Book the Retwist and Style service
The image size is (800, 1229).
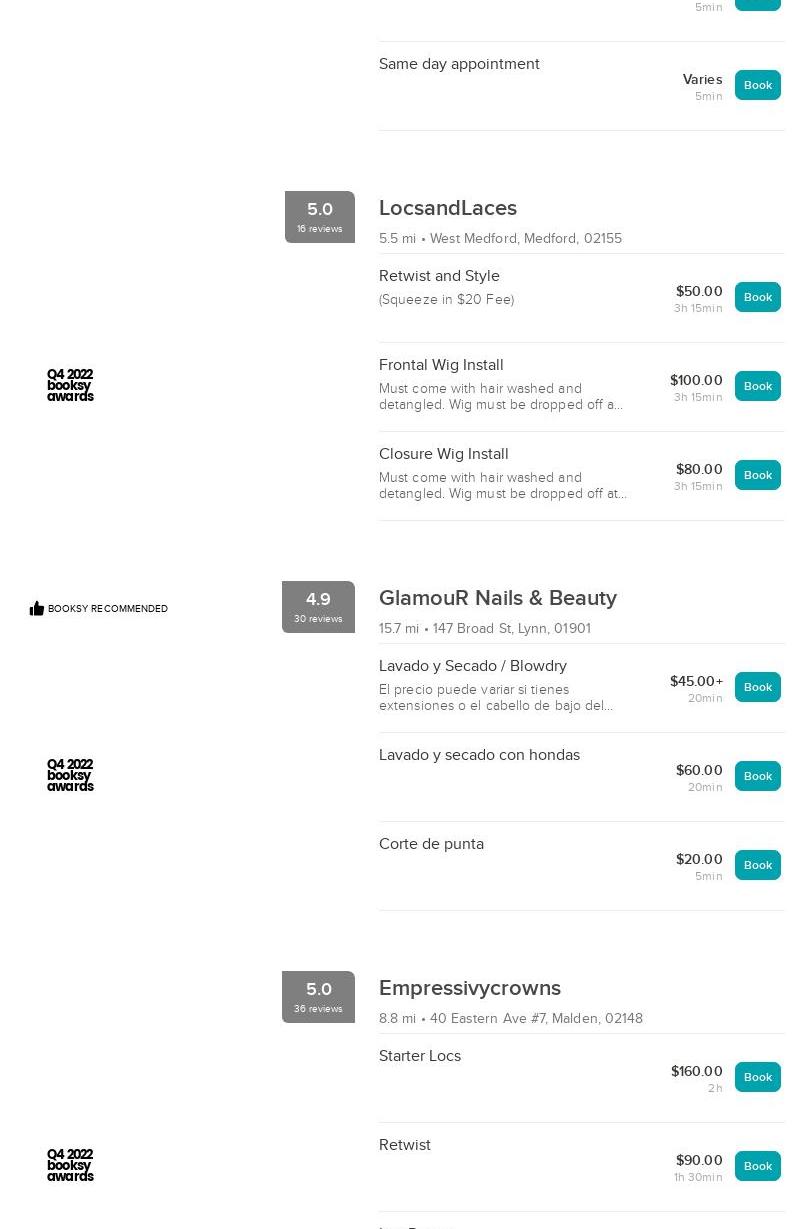coord(757,297)
